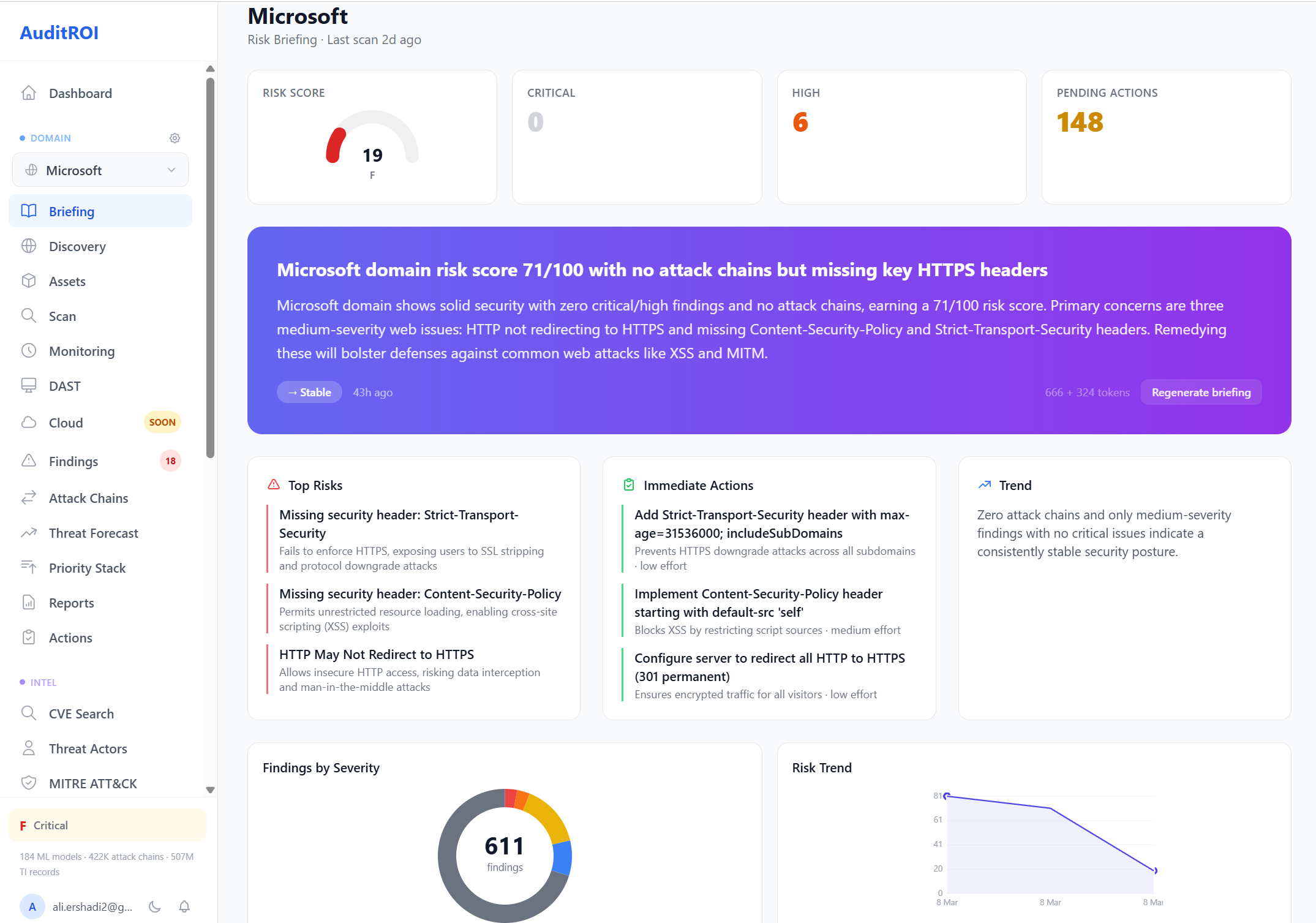This screenshot has width=1316, height=923.
Task: Open notifications via the bell icon
Action: [x=184, y=906]
